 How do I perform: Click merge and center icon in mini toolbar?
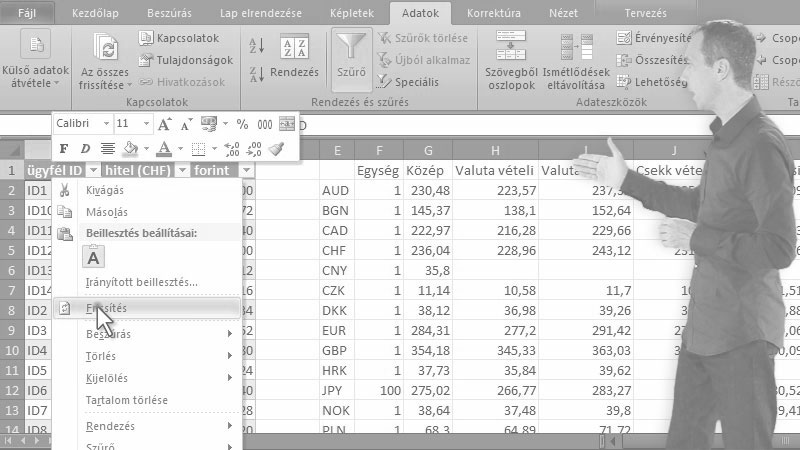(287, 124)
